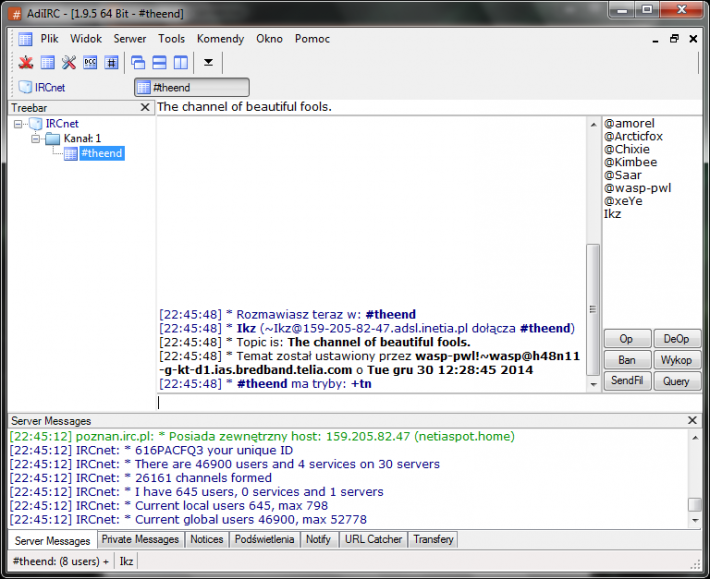Select the #theend switchbar button

[x=192, y=87]
